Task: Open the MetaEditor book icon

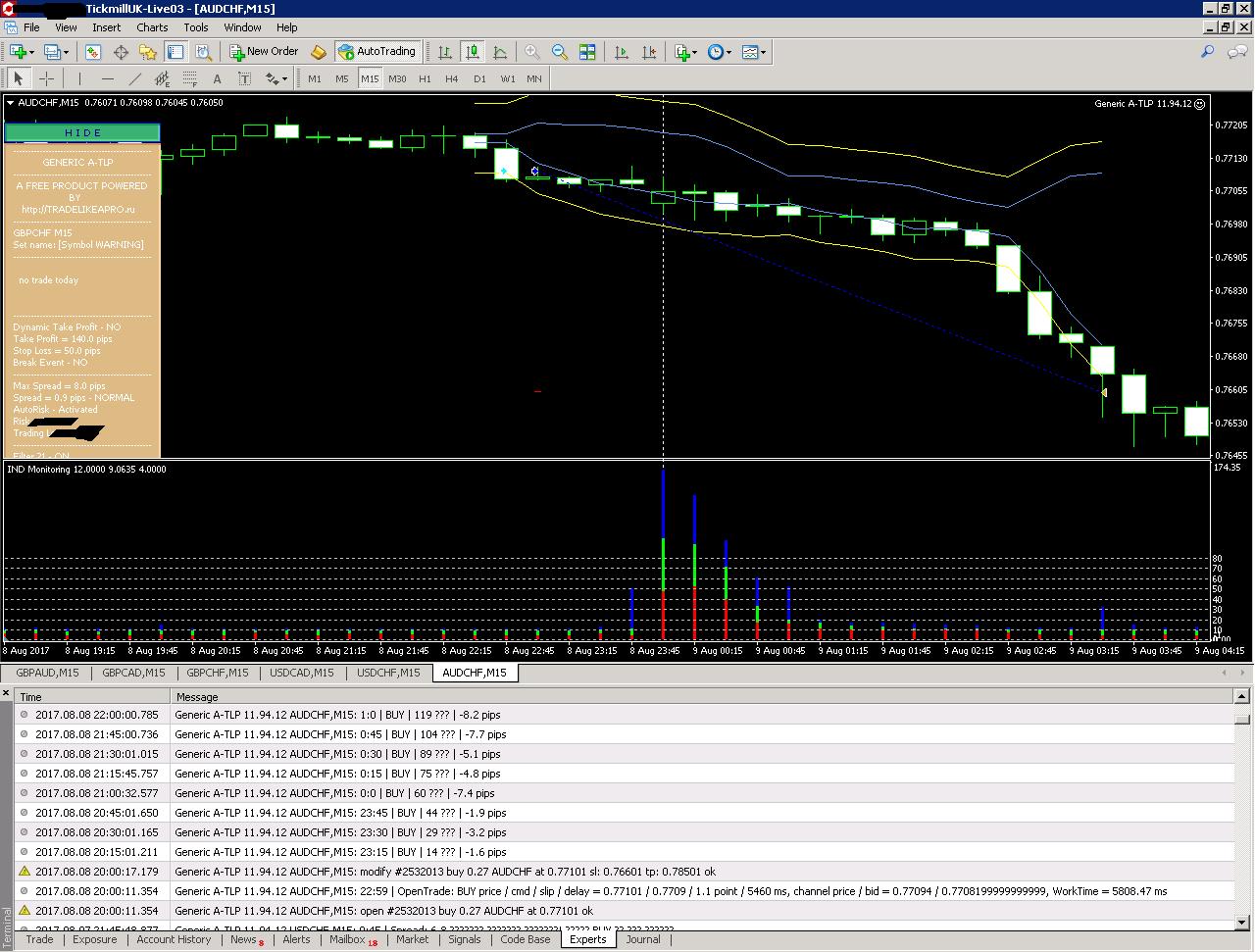Action: [x=318, y=52]
